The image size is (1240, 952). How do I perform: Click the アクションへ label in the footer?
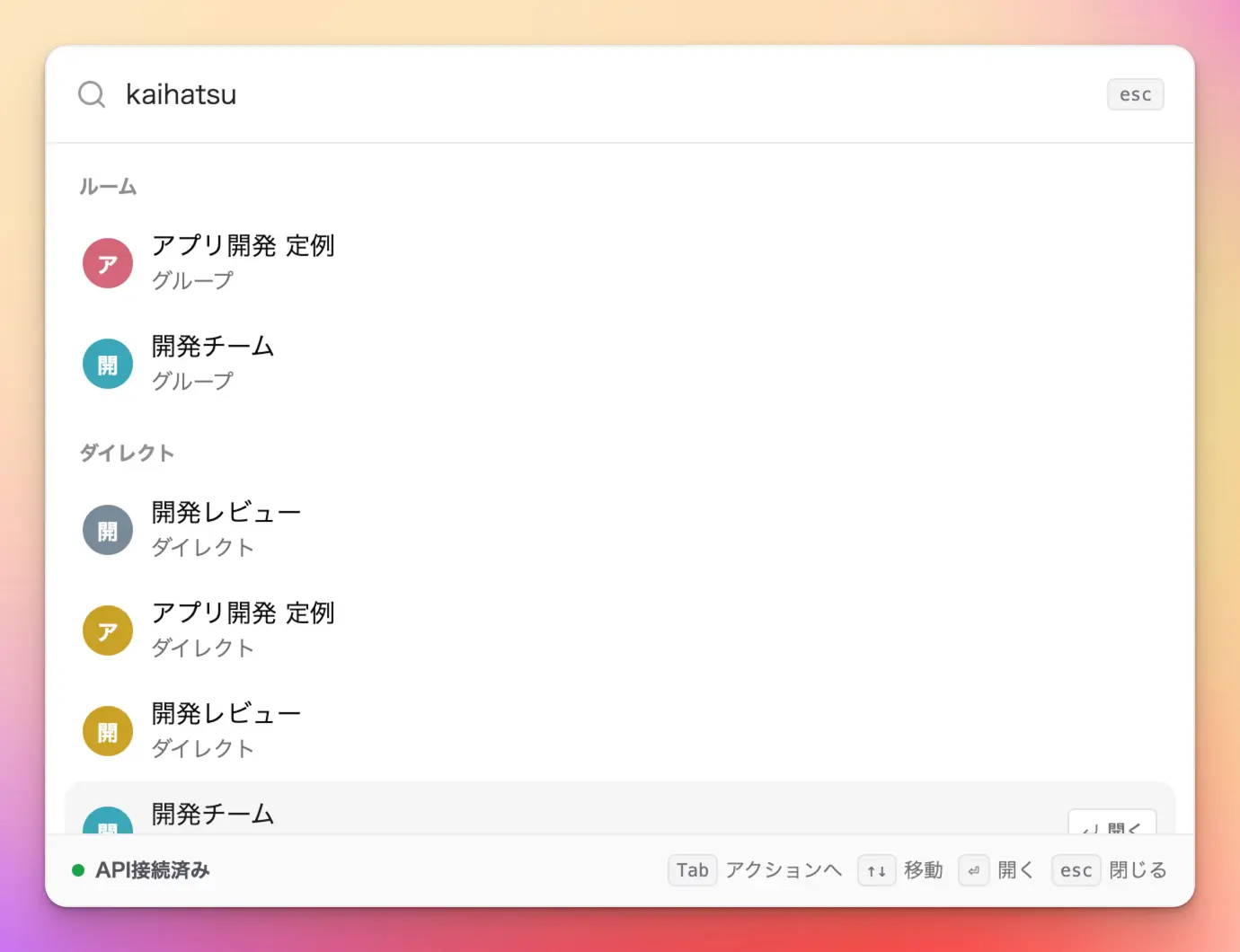click(784, 870)
